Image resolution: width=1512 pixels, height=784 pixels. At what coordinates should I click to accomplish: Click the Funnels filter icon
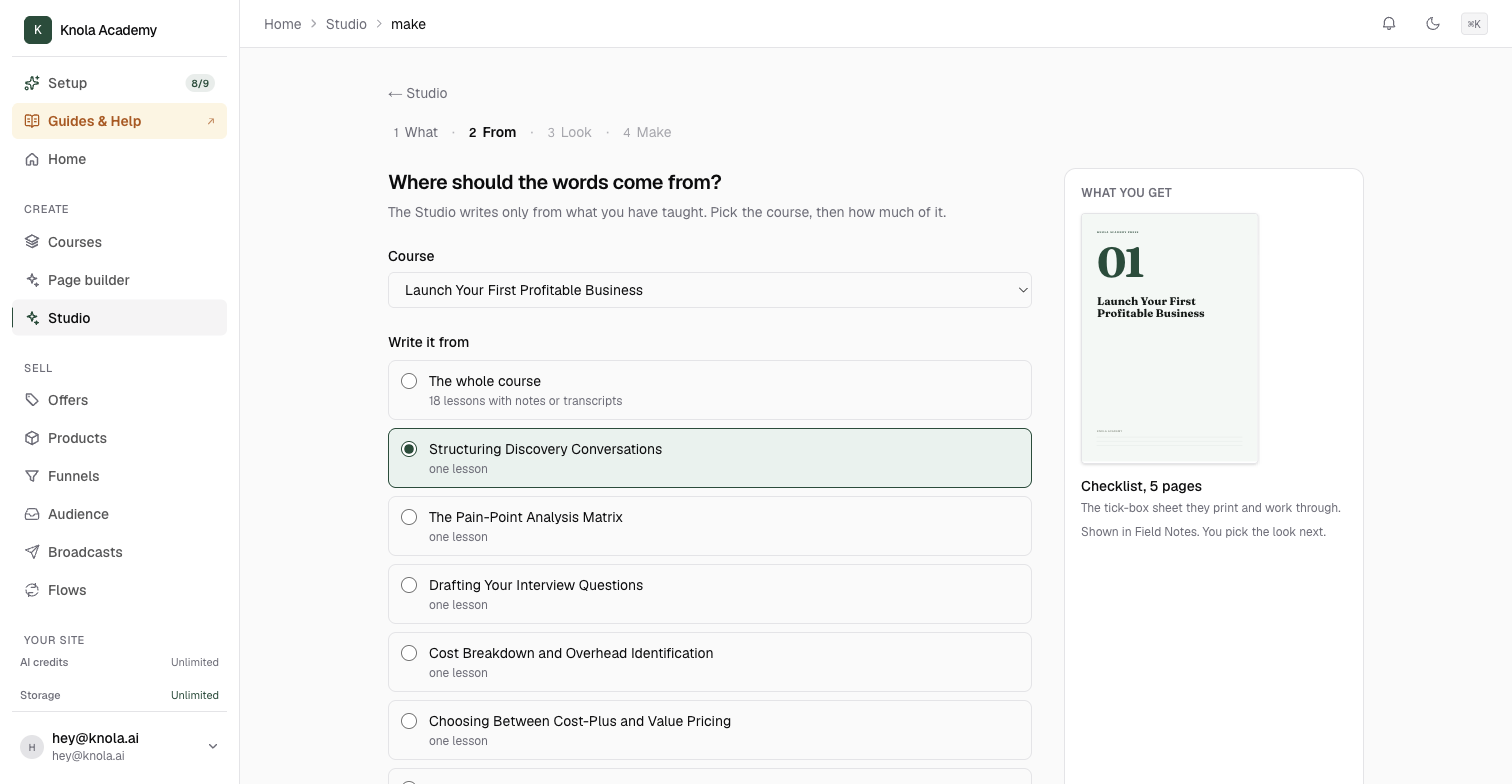coord(32,476)
